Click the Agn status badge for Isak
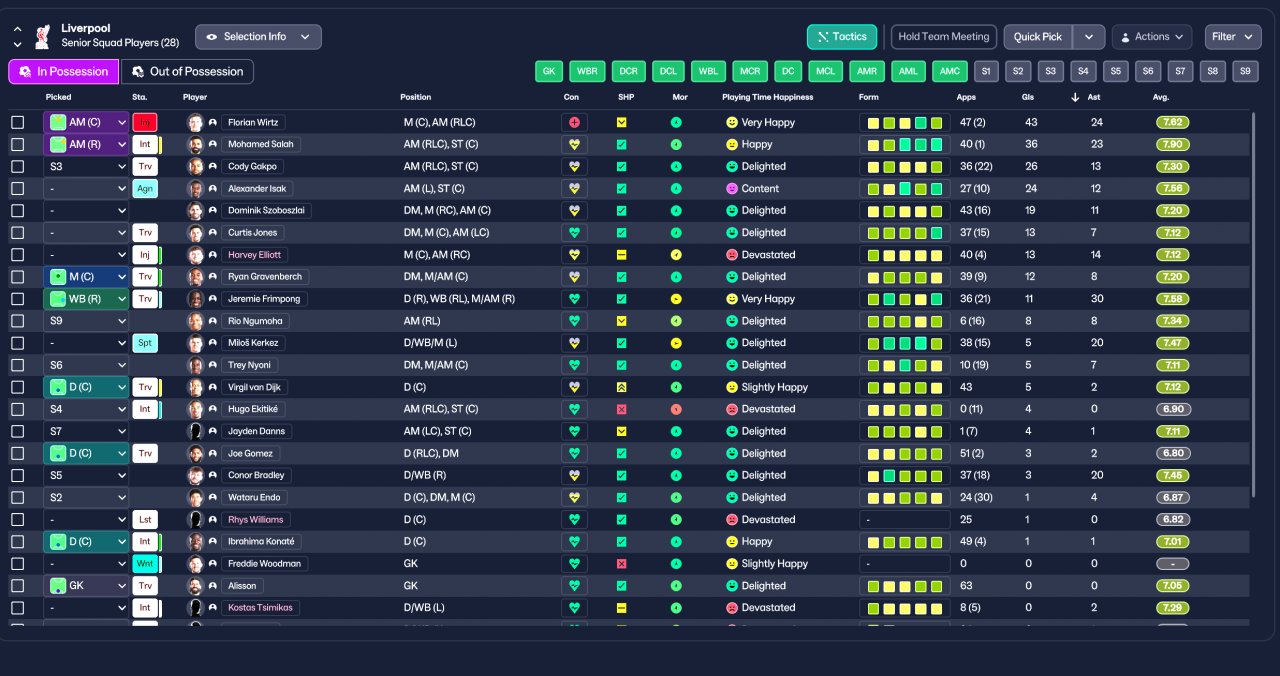The height and width of the screenshot is (676, 1280). click(145, 188)
